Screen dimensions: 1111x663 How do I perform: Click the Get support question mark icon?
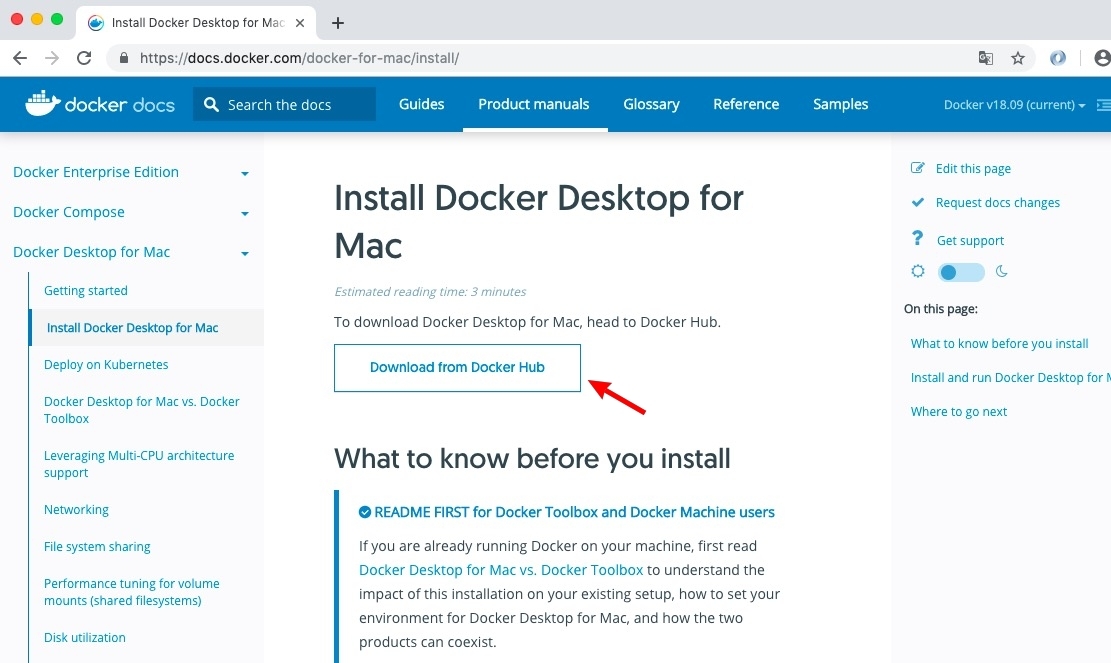click(918, 238)
